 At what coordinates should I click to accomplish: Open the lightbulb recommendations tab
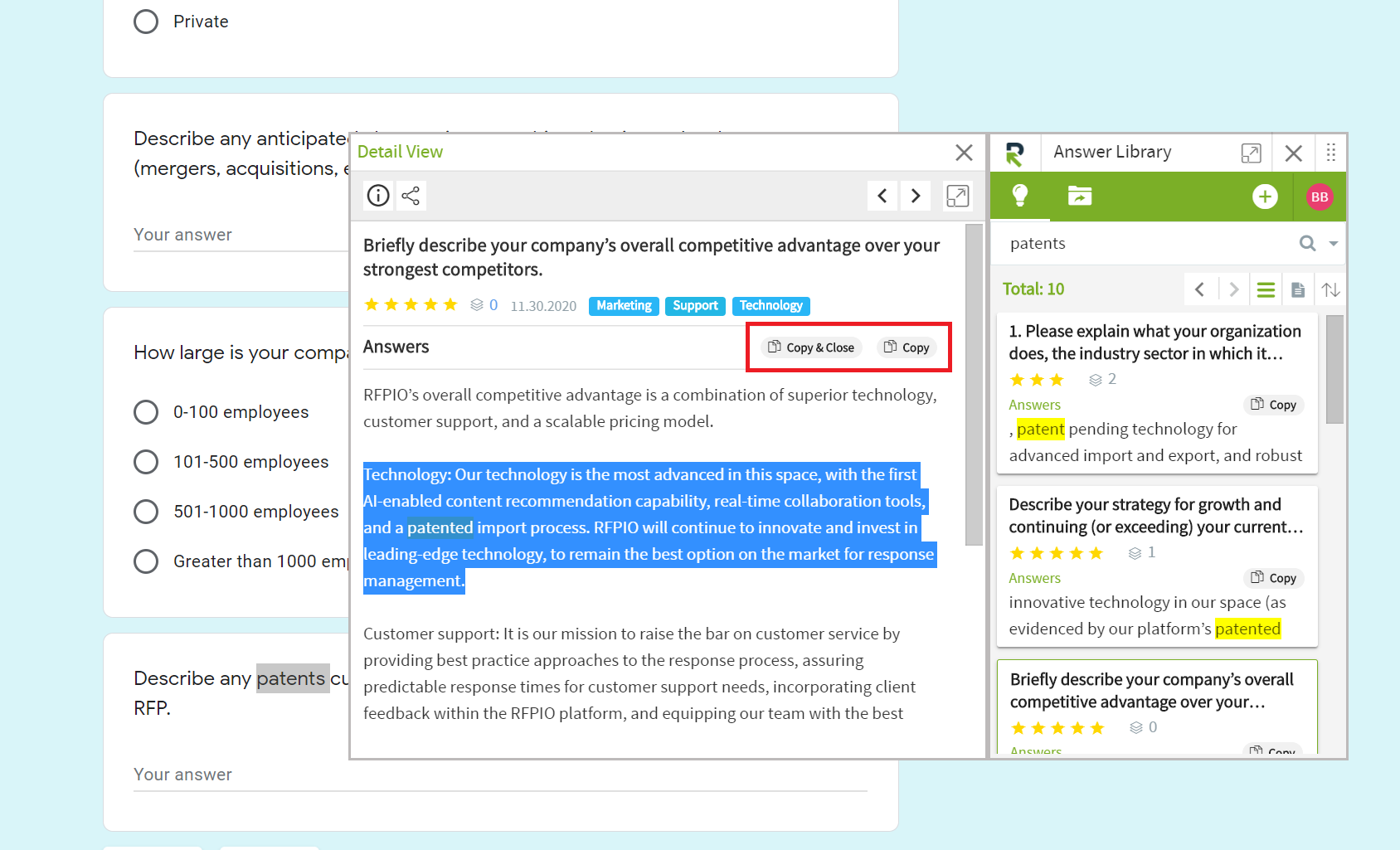click(1020, 196)
